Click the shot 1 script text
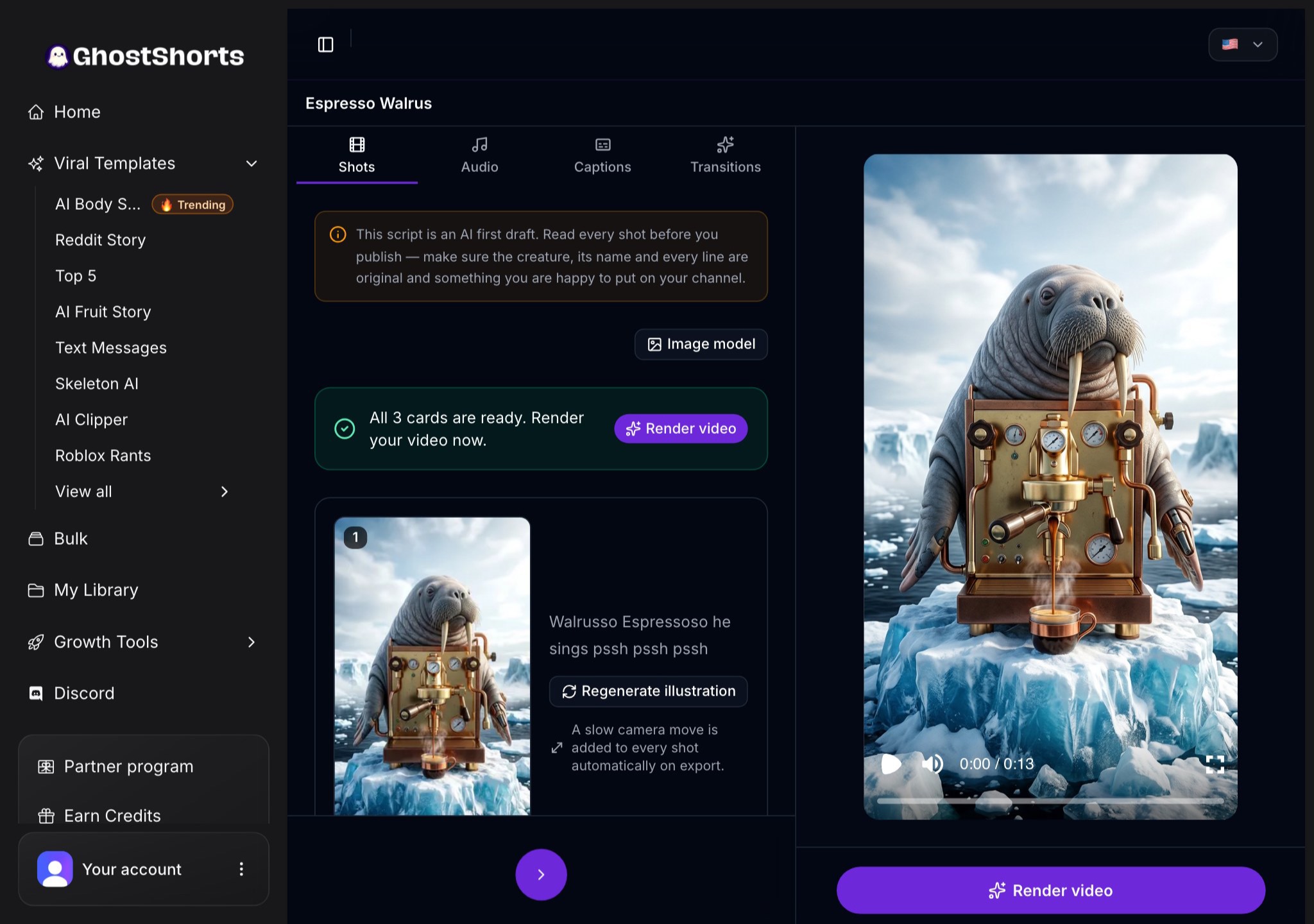 point(640,635)
